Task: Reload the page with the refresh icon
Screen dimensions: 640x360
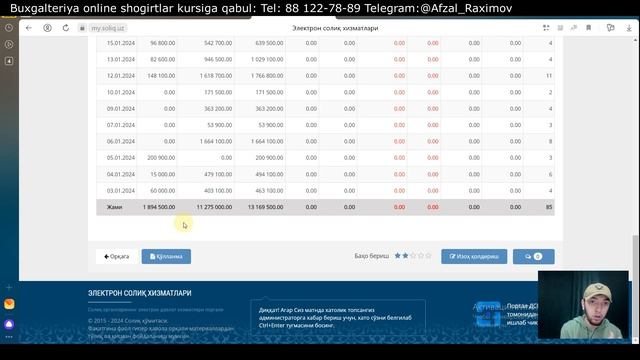Action: pyautogui.click(x=66, y=28)
